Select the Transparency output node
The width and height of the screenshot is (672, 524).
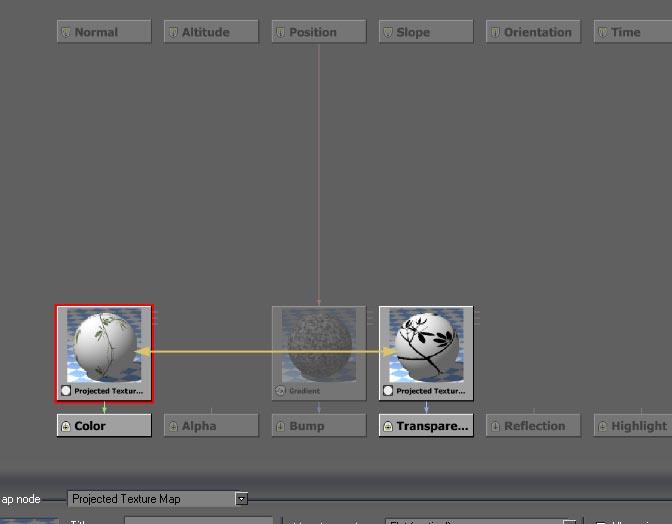426,426
